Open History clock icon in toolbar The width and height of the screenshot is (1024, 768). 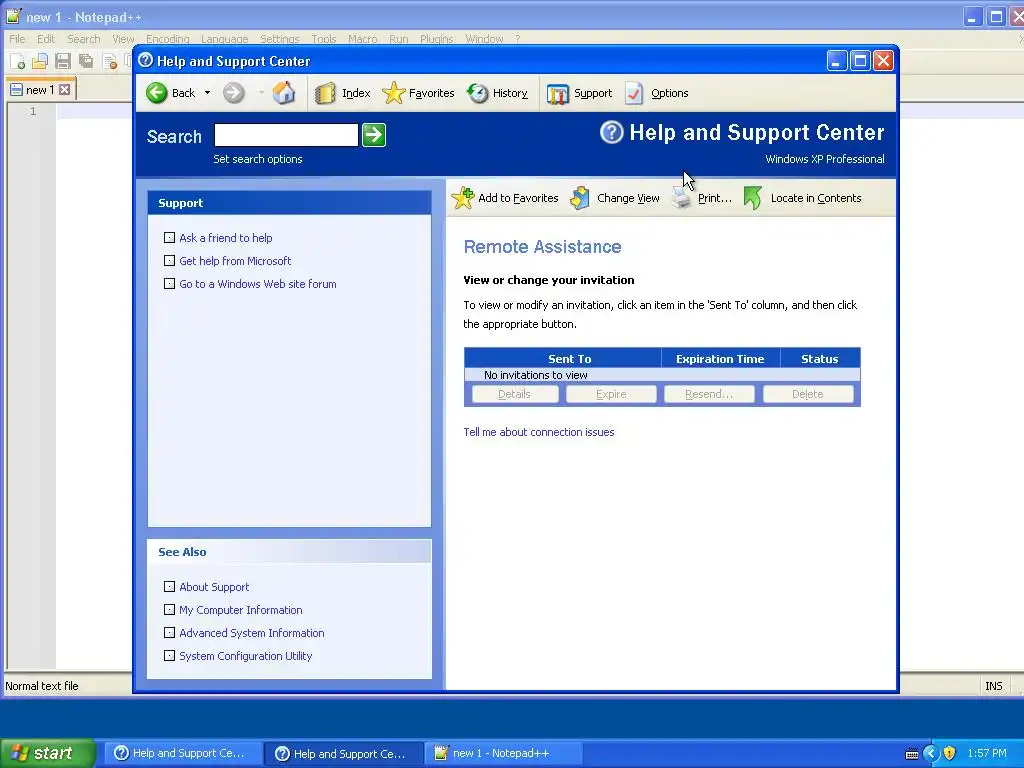pyautogui.click(x=477, y=93)
